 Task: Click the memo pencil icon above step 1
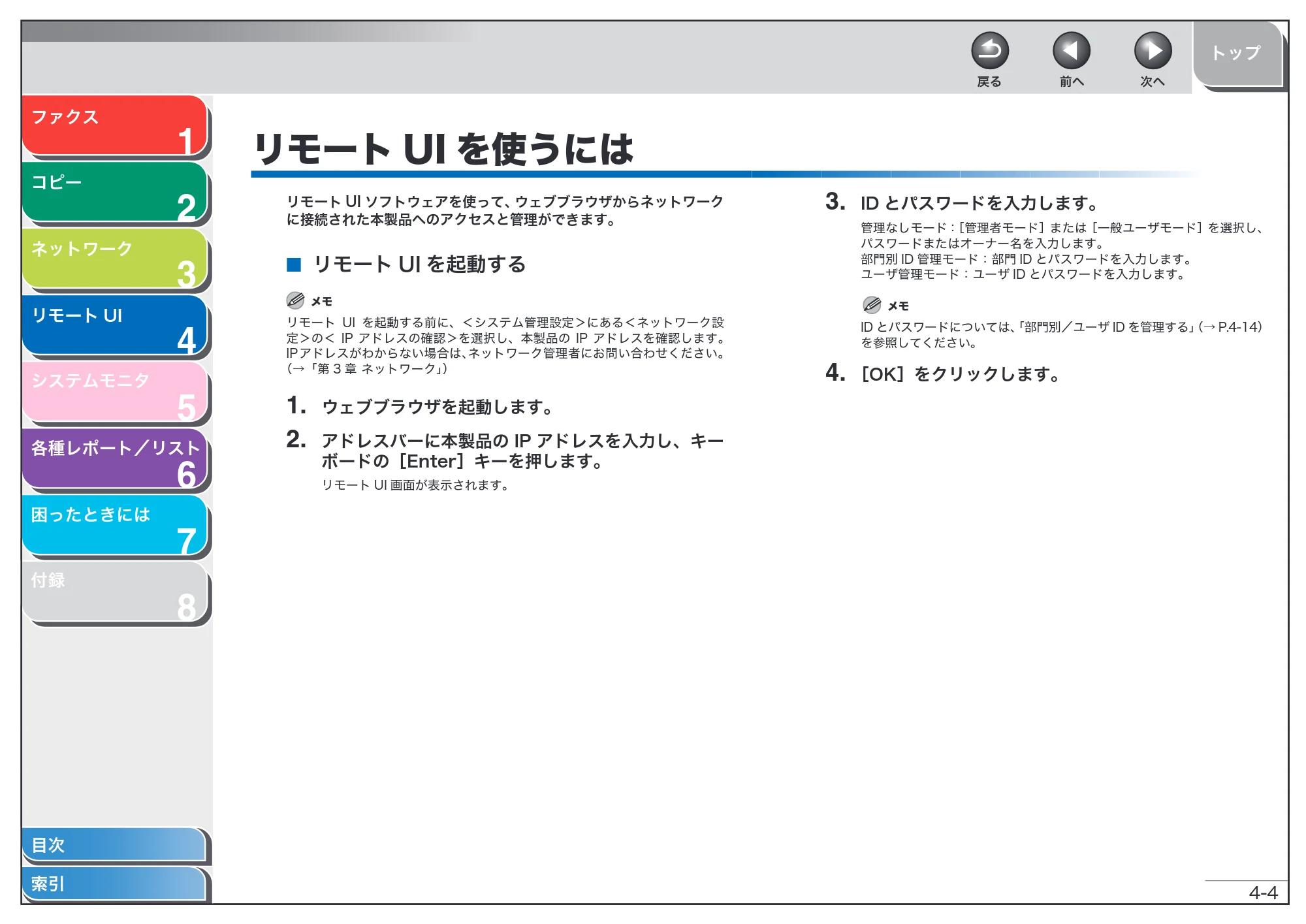pyautogui.click(x=295, y=300)
